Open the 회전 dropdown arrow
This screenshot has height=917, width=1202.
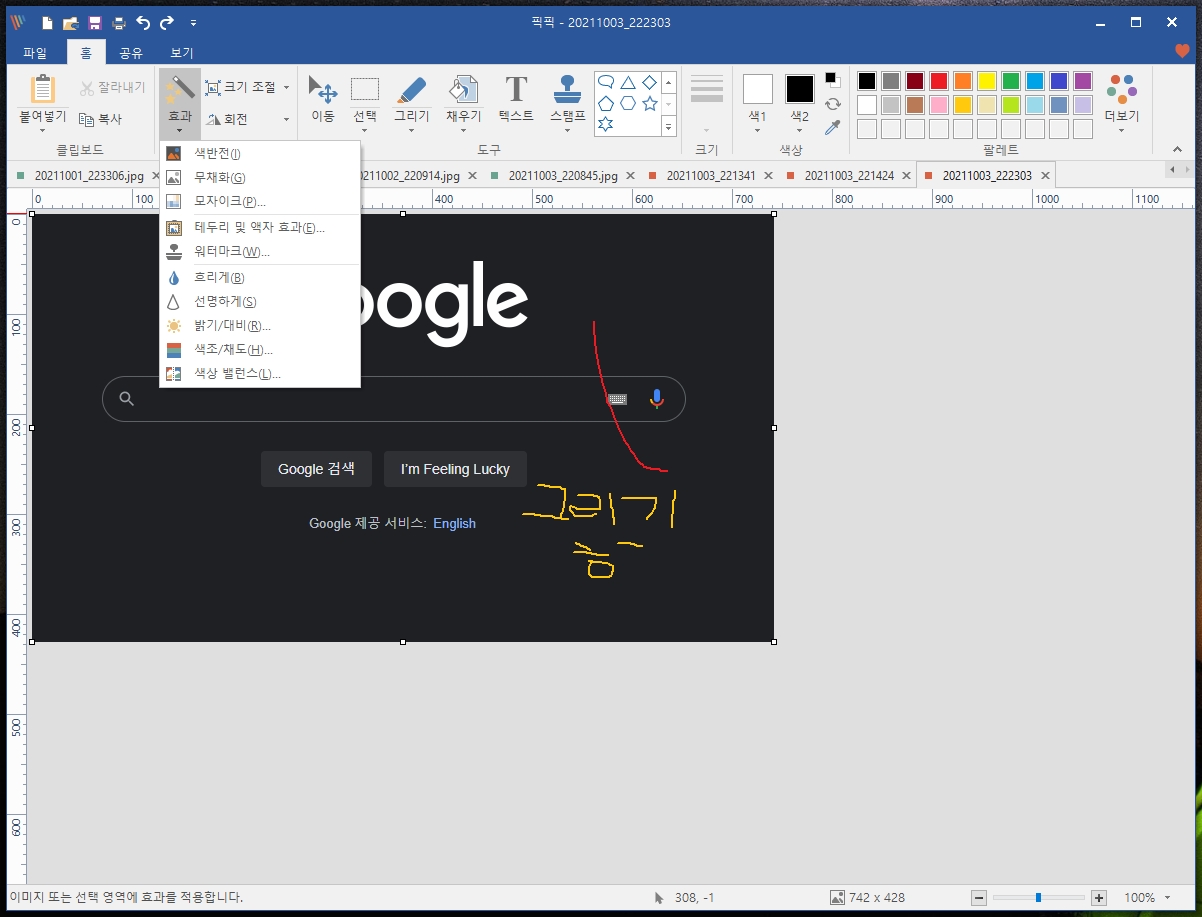[286, 119]
